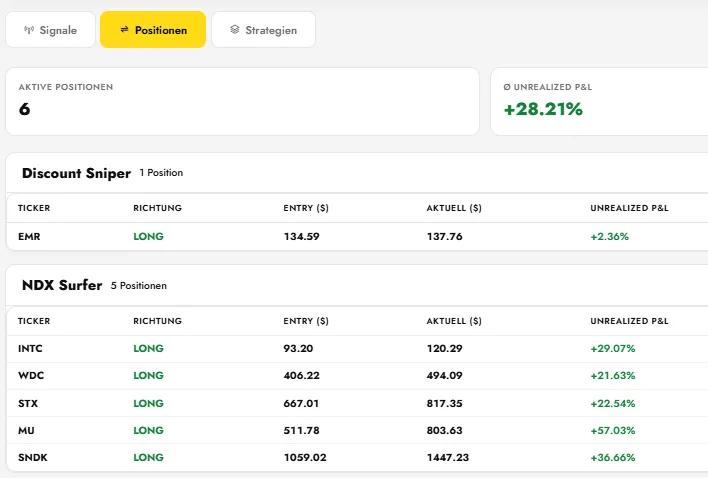Click the LONG direction in EMR row
This screenshot has width=708, height=478.
(149, 237)
